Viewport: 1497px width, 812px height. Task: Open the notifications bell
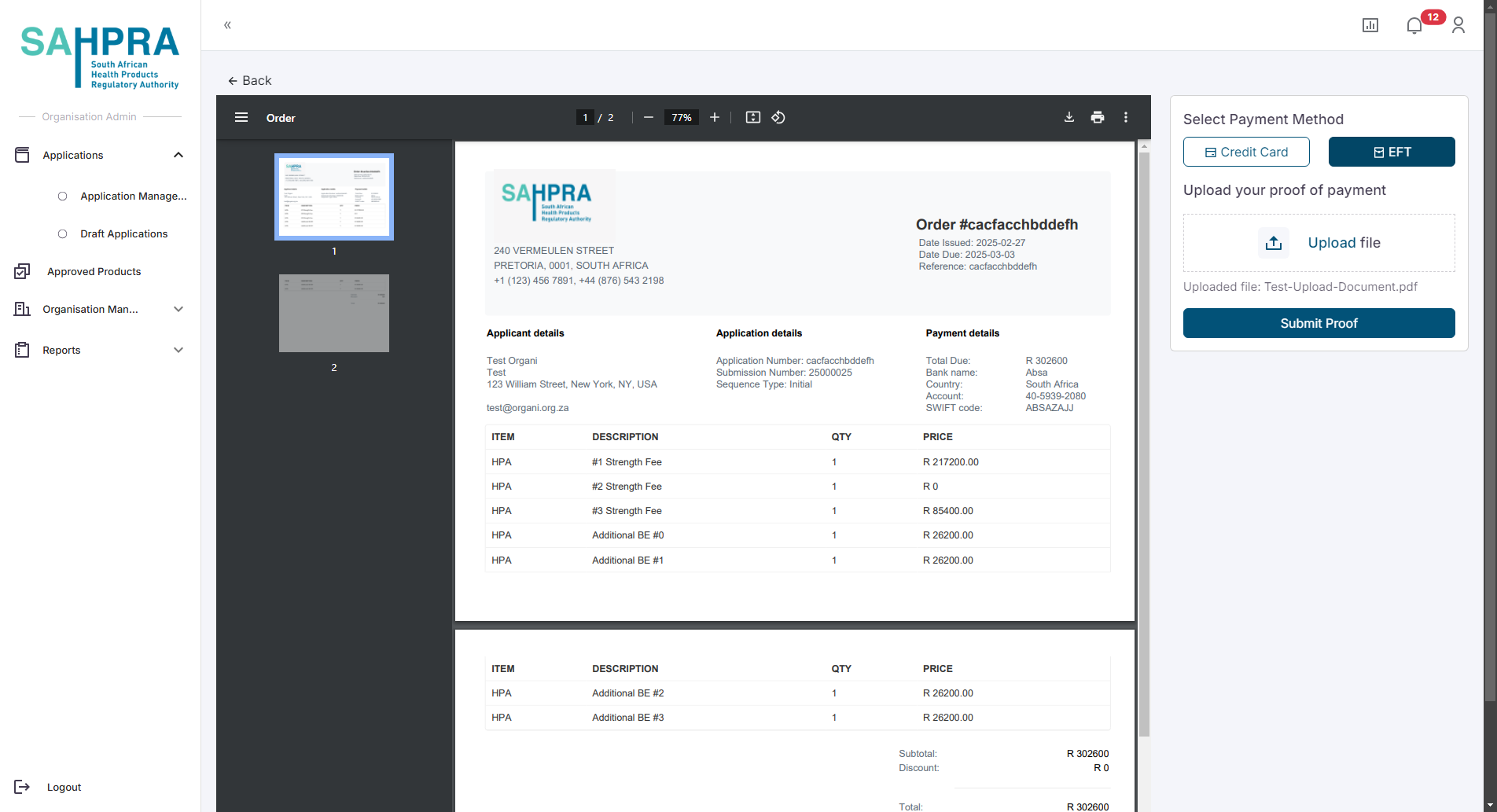[1414, 25]
